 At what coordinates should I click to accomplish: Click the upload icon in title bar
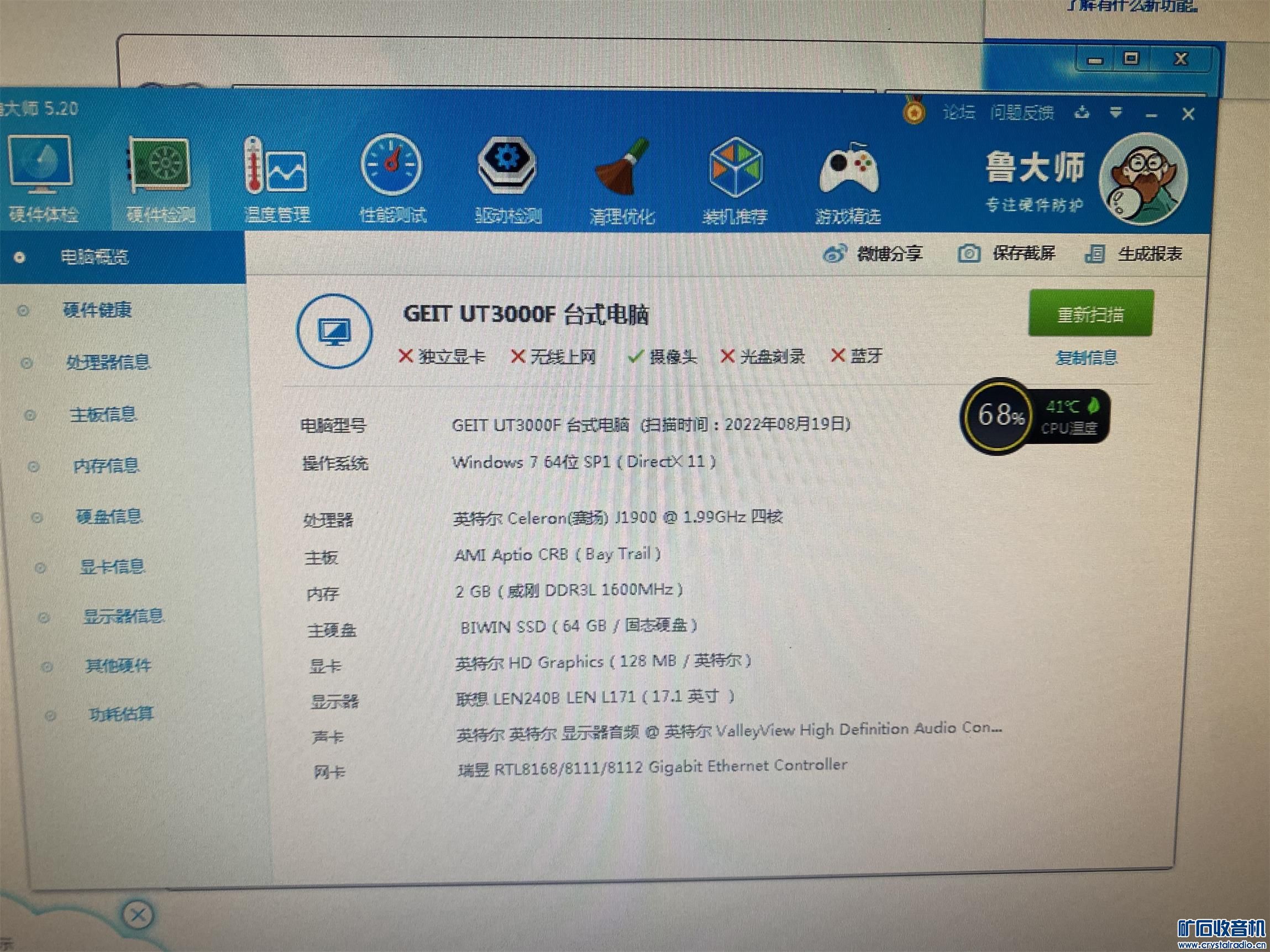[x=1082, y=112]
